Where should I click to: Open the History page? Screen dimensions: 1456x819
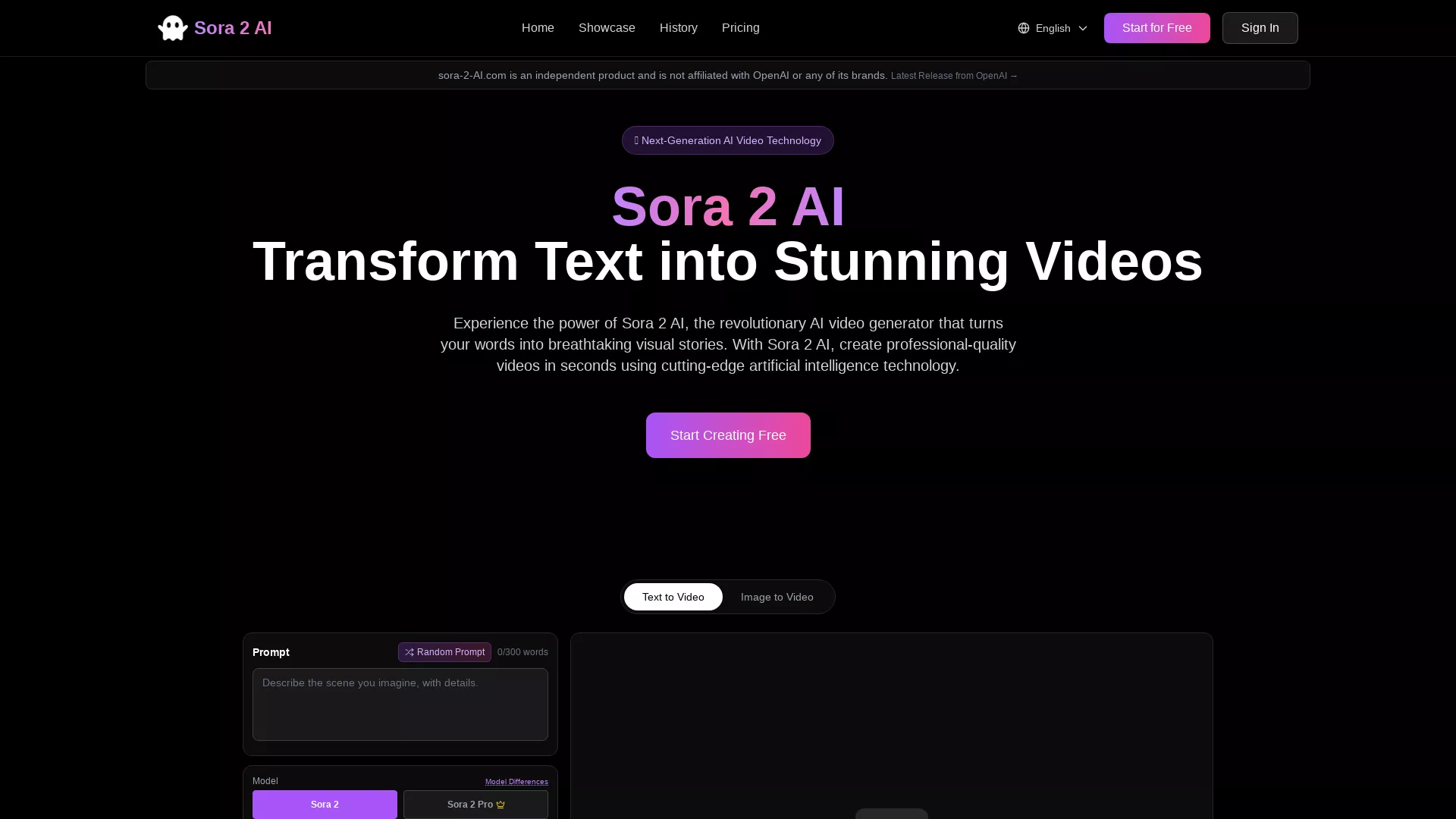[x=678, y=28]
